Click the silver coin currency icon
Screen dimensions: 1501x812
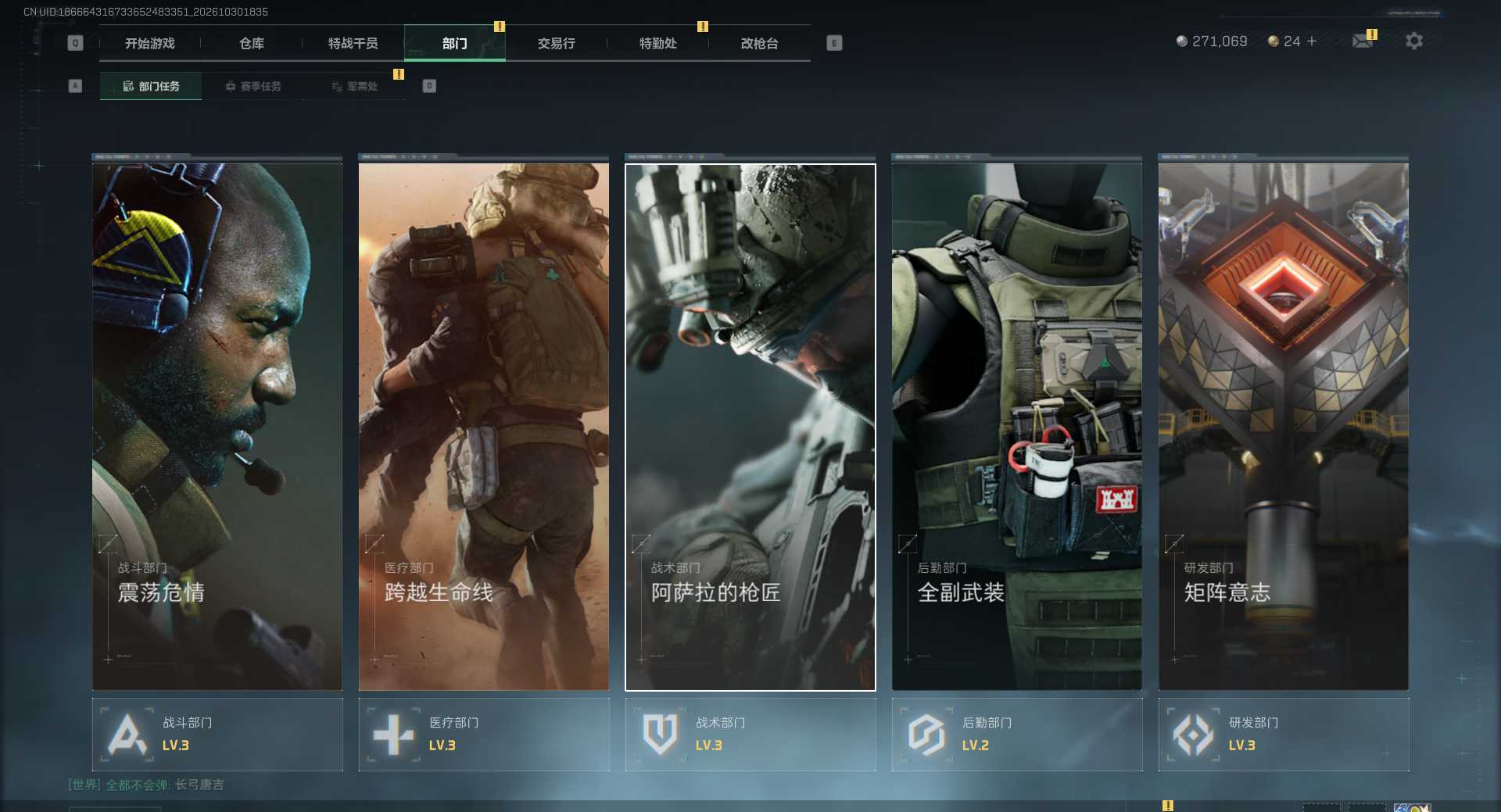coord(1181,41)
